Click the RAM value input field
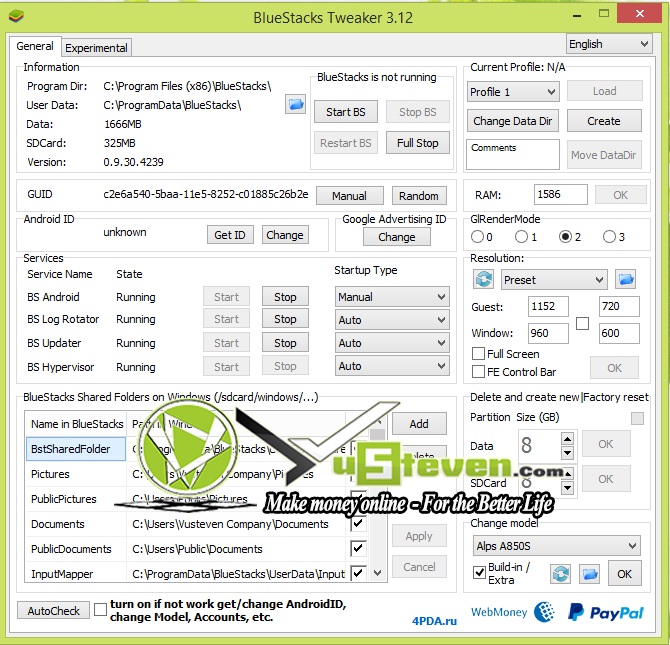This screenshot has height=645, width=670. point(561,194)
